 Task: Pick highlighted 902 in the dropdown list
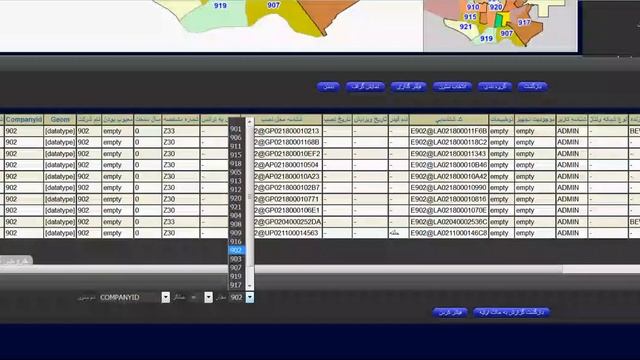point(236,250)
